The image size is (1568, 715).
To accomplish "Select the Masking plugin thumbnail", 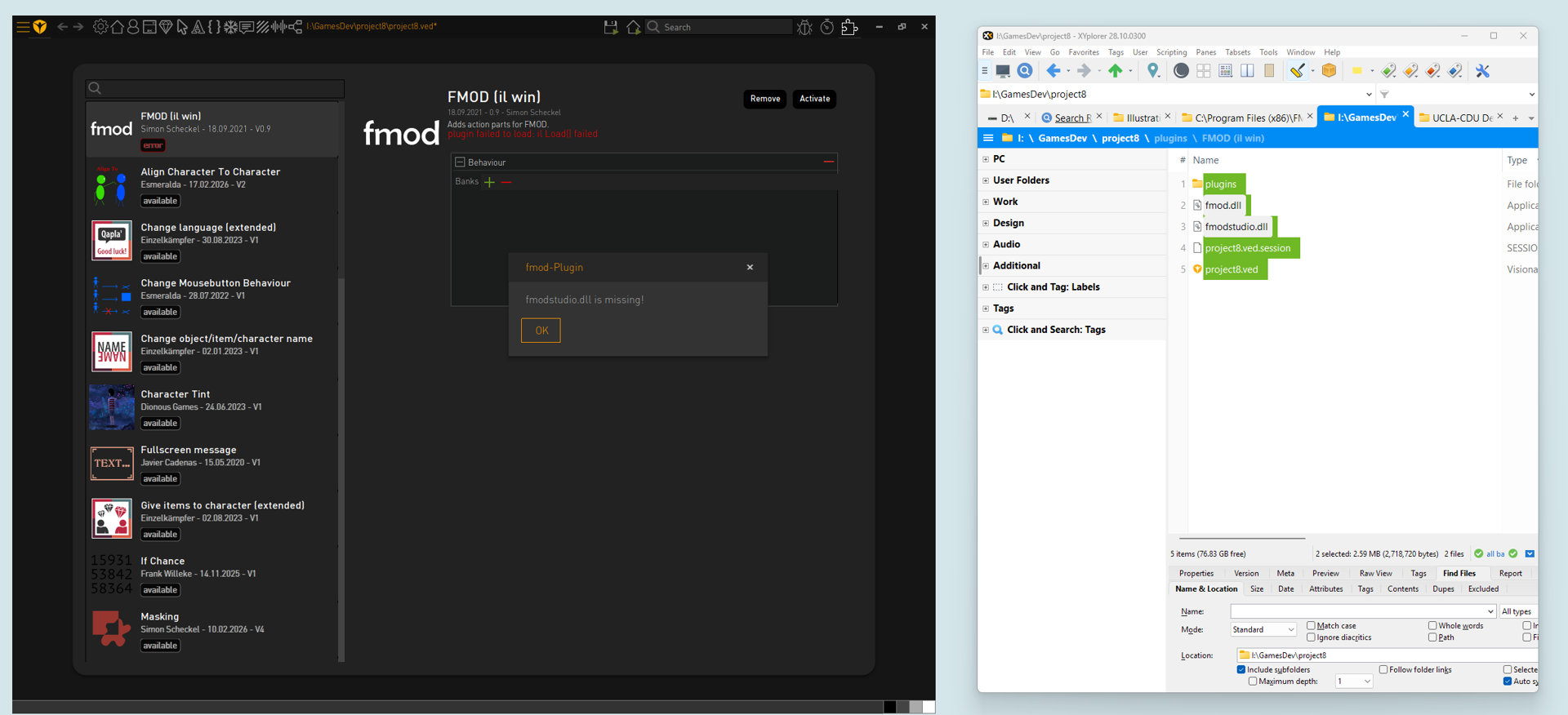I will click(111, 629).
